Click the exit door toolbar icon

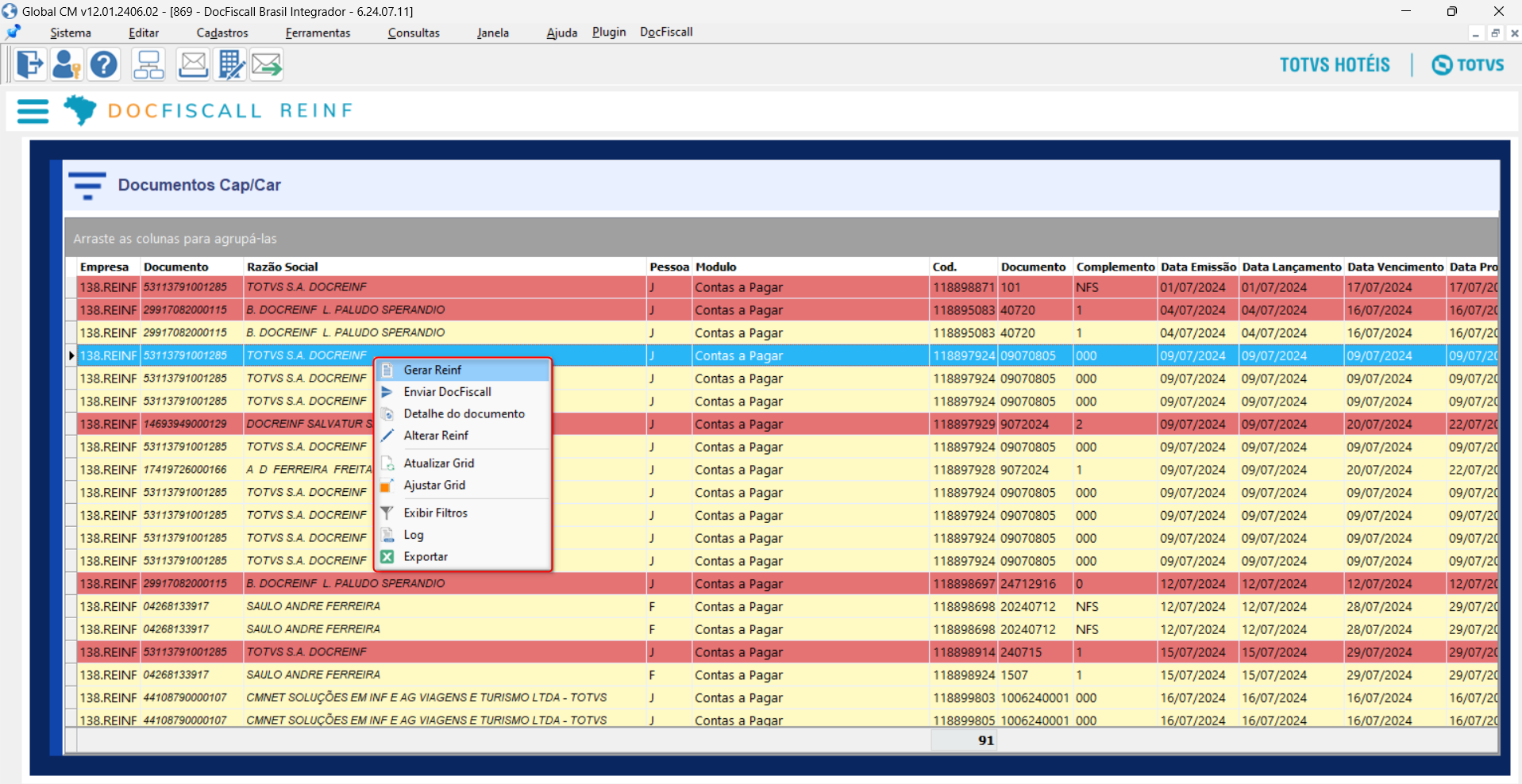[29, 64]
